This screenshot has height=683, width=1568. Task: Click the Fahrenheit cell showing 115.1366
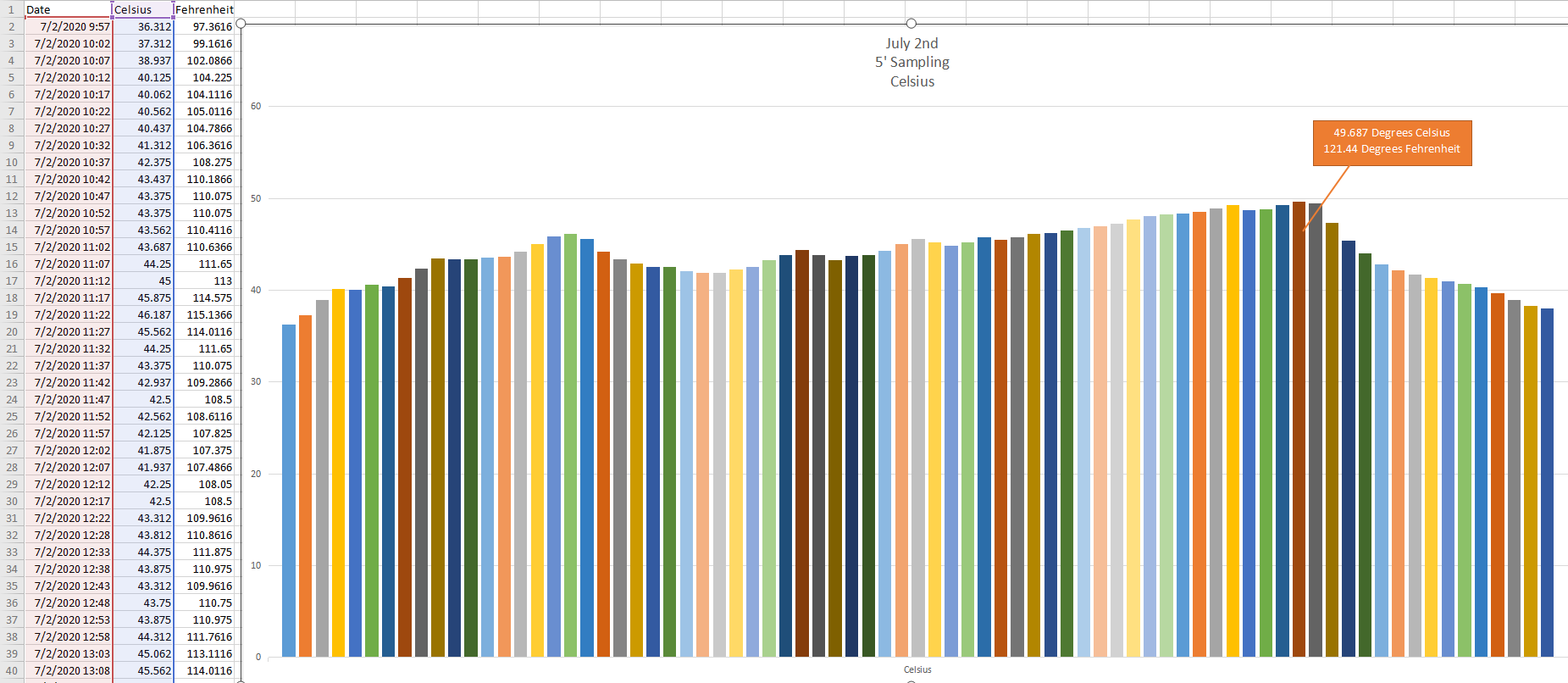click(204, 314)
